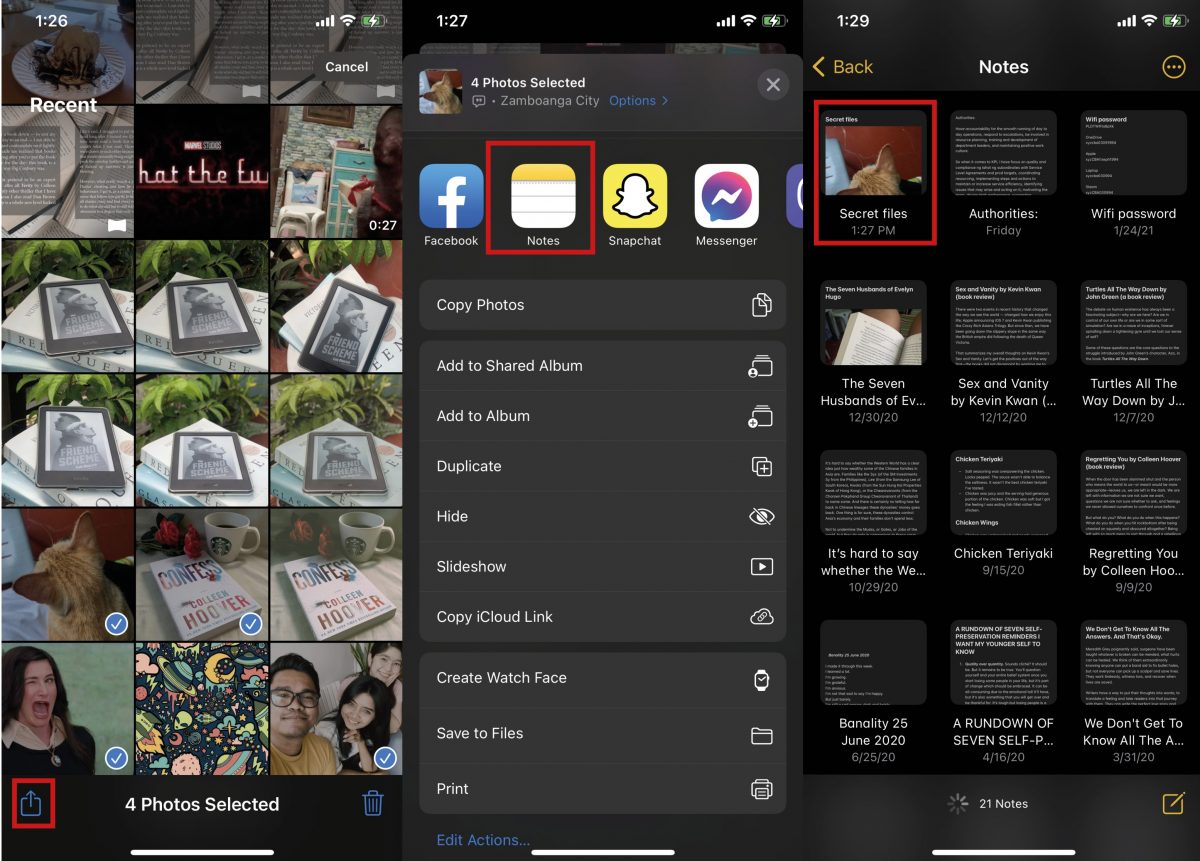Open the Secret files note
Image resolution: width=1200 pixels, height=861 pixels.
tap(873, 170)
